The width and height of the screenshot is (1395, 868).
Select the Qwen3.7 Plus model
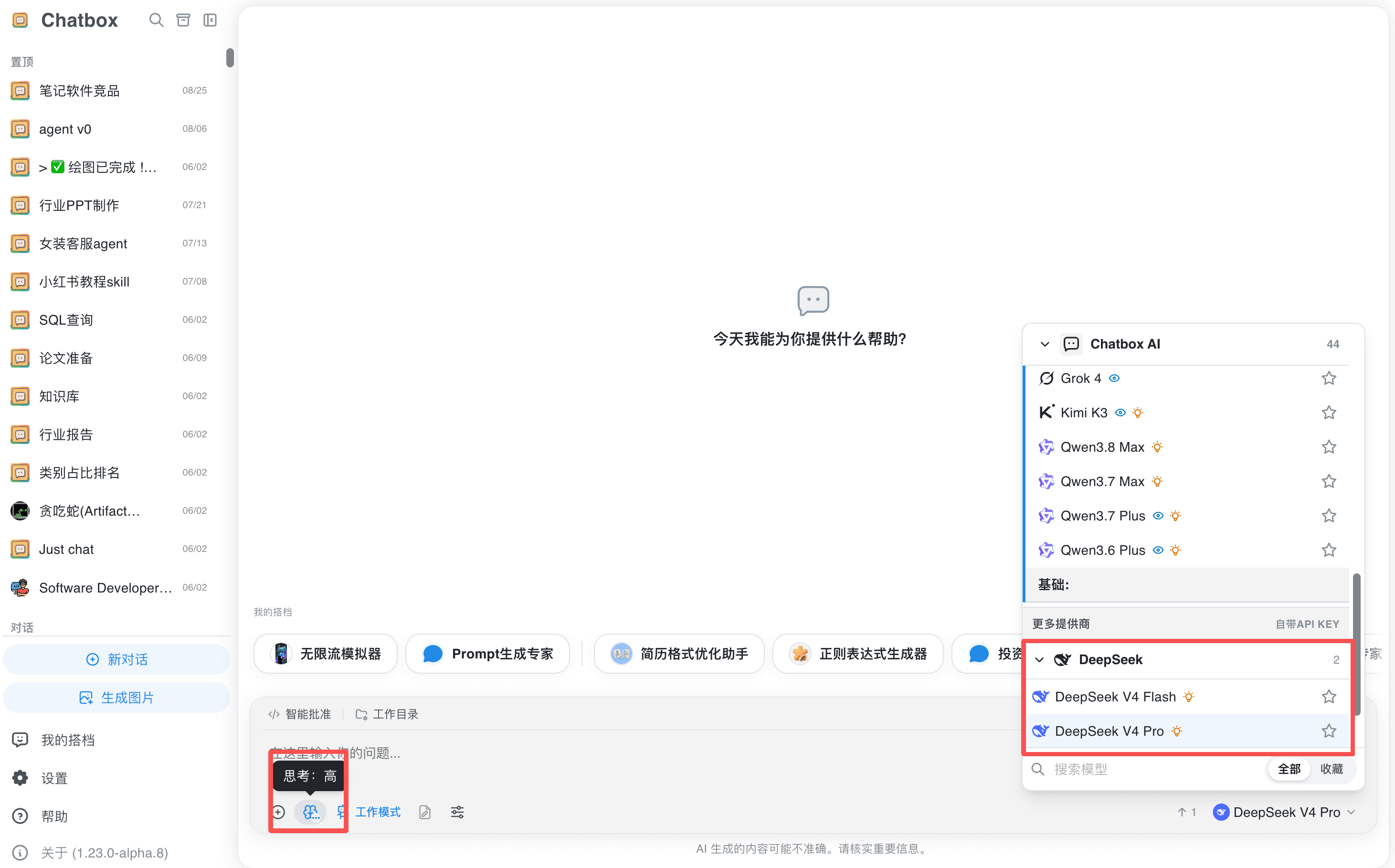pos(1187,516)
